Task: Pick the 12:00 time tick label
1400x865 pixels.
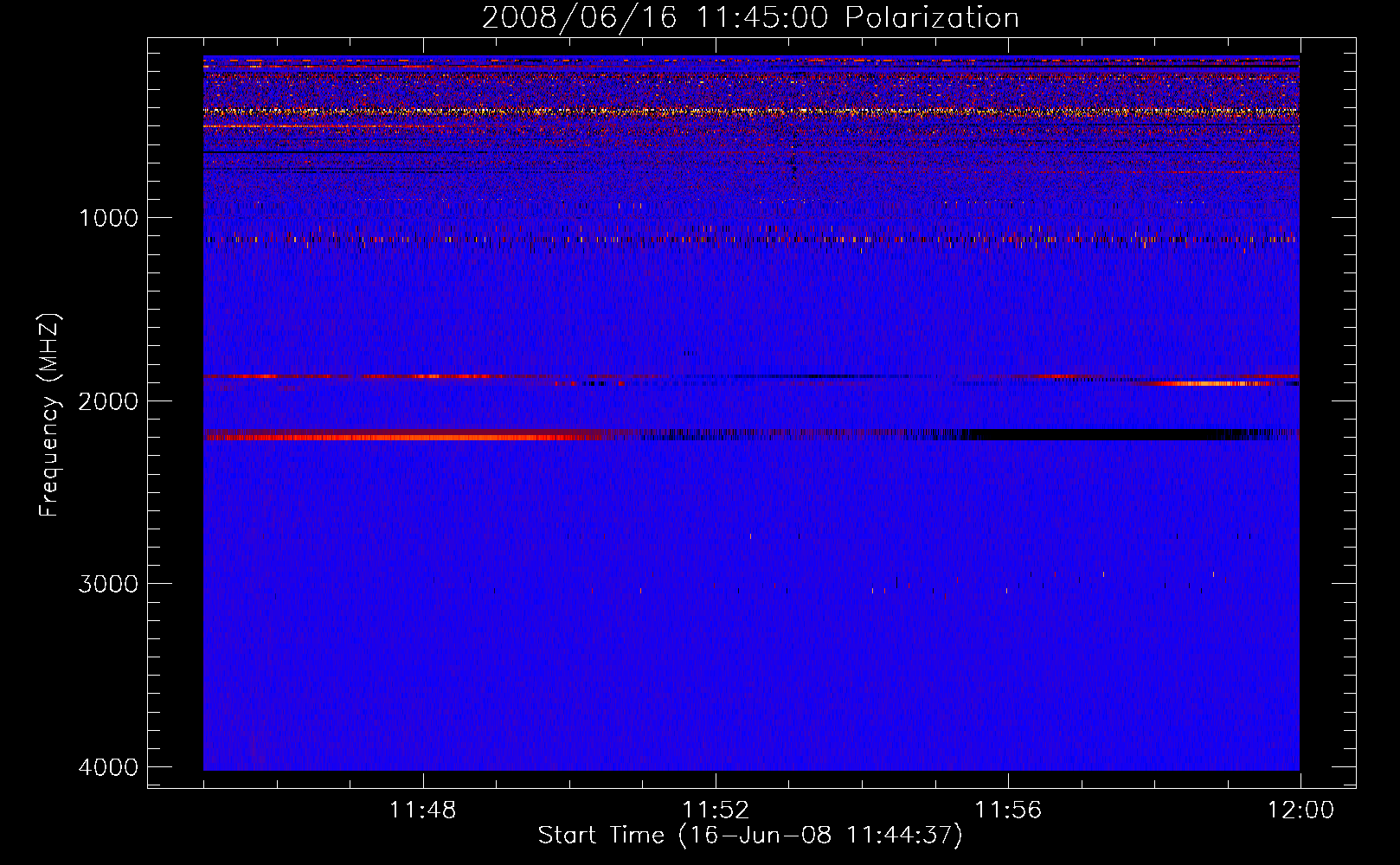Action: tap(1300, 811)
